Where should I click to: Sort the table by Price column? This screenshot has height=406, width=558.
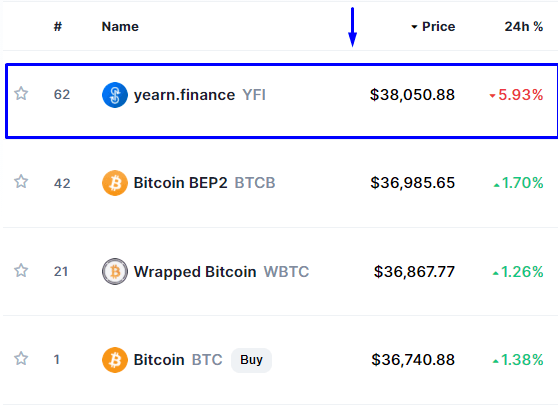tap(438, 26)
